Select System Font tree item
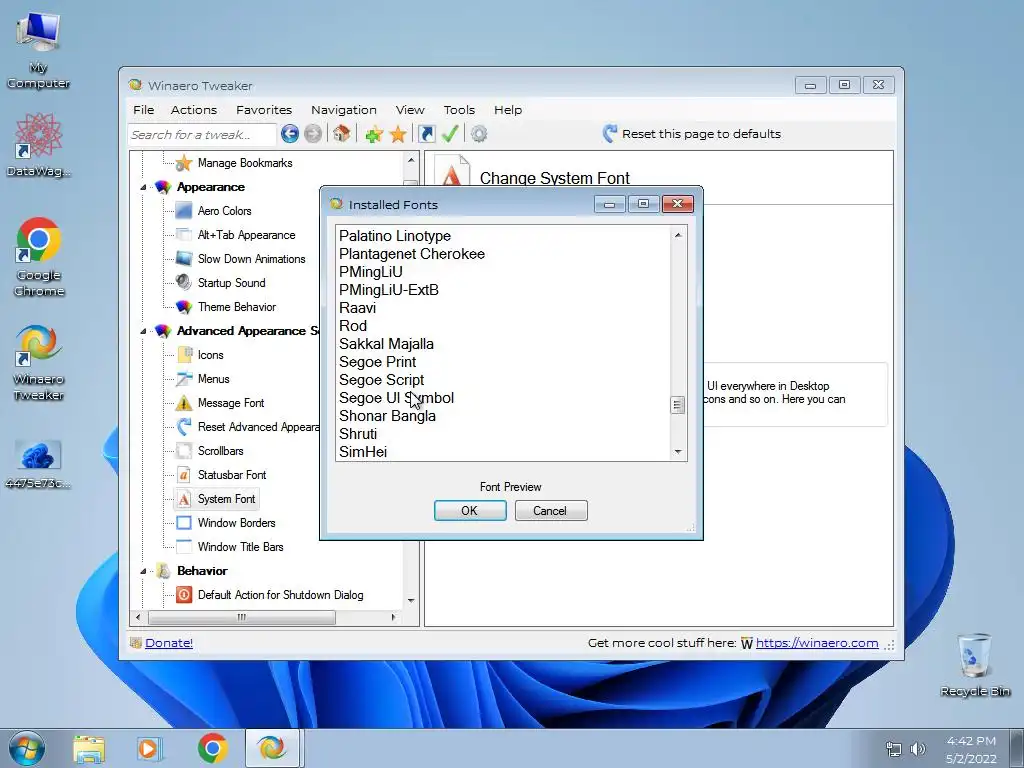 tap(226, 499)
